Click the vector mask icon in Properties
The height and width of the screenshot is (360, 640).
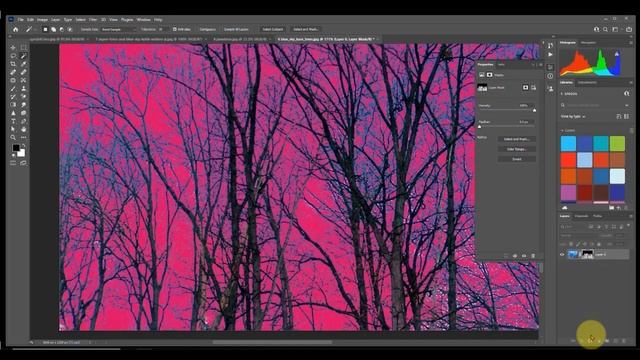pos(533,87)
